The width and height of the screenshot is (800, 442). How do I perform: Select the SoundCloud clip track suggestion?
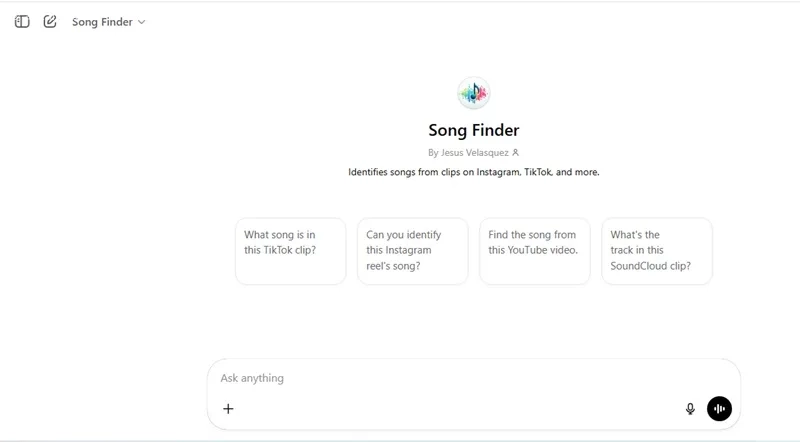click(656, 251)
